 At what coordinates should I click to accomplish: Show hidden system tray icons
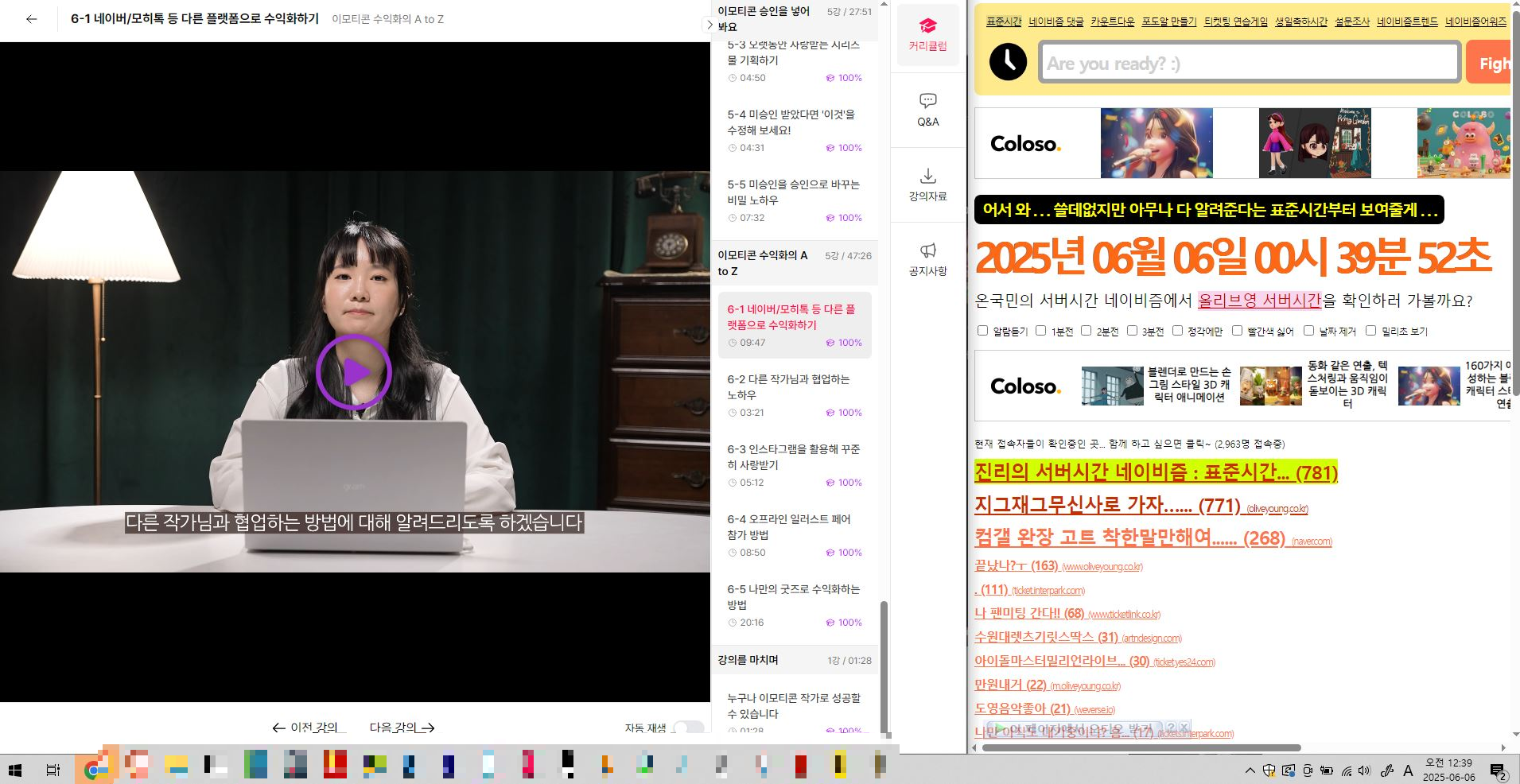tap(1250, 770)
